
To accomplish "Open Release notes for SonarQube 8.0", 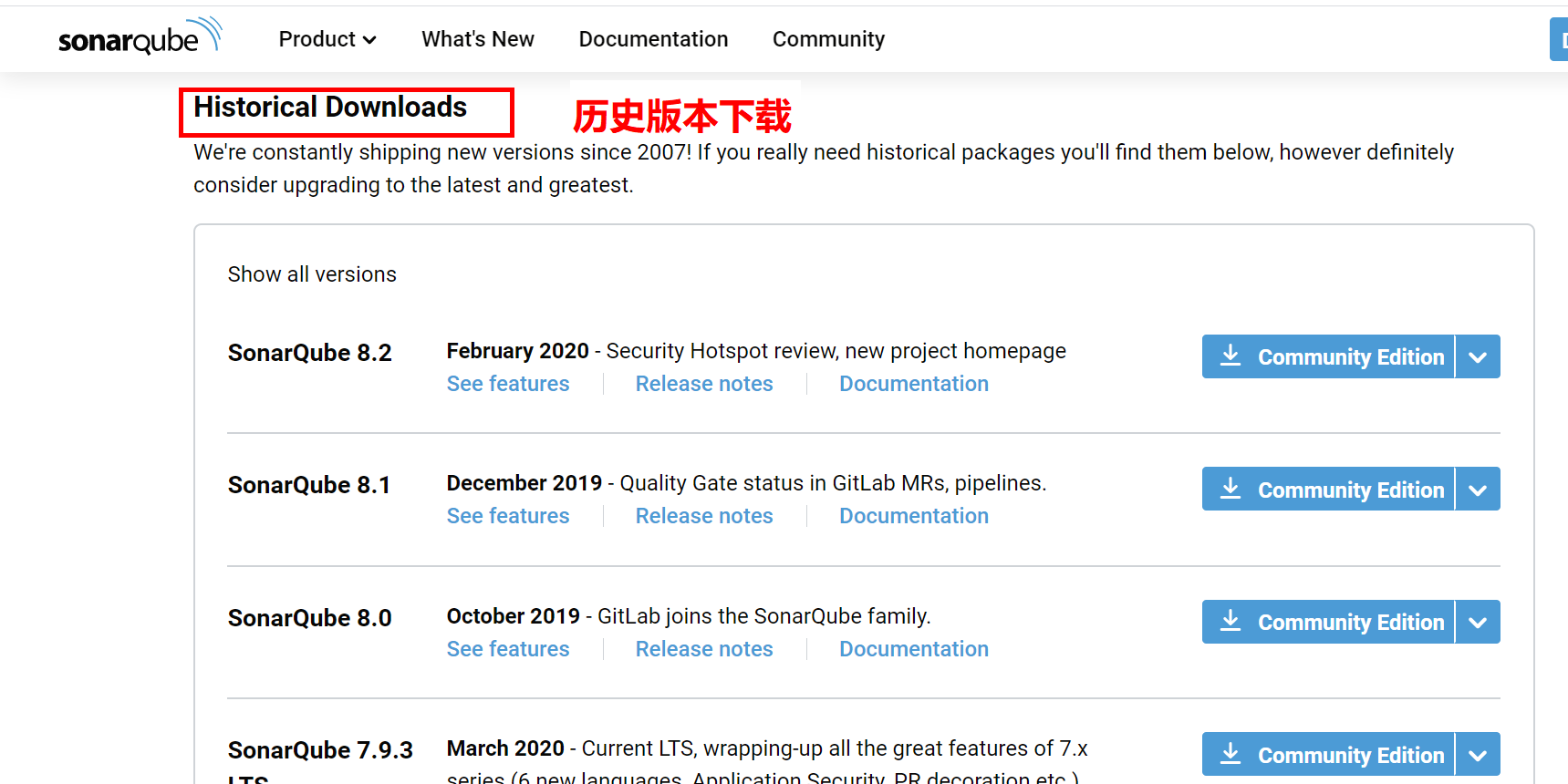I will click(704, 649).
